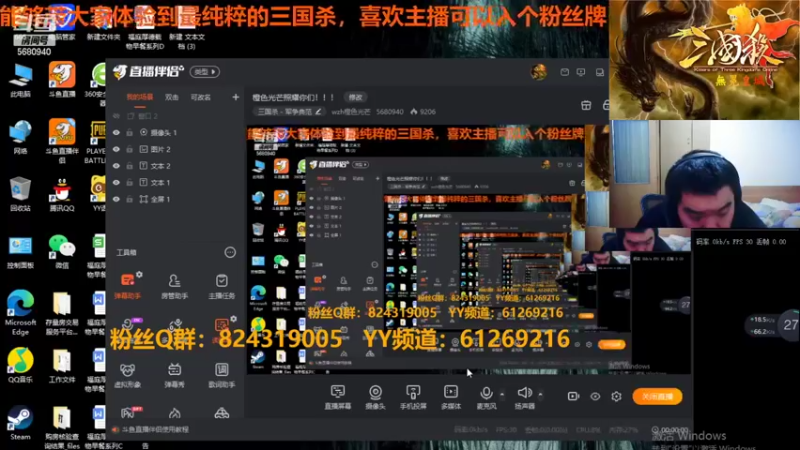Switch to the second scene tab 双击
800x450 pixels.
coord(171,97)
